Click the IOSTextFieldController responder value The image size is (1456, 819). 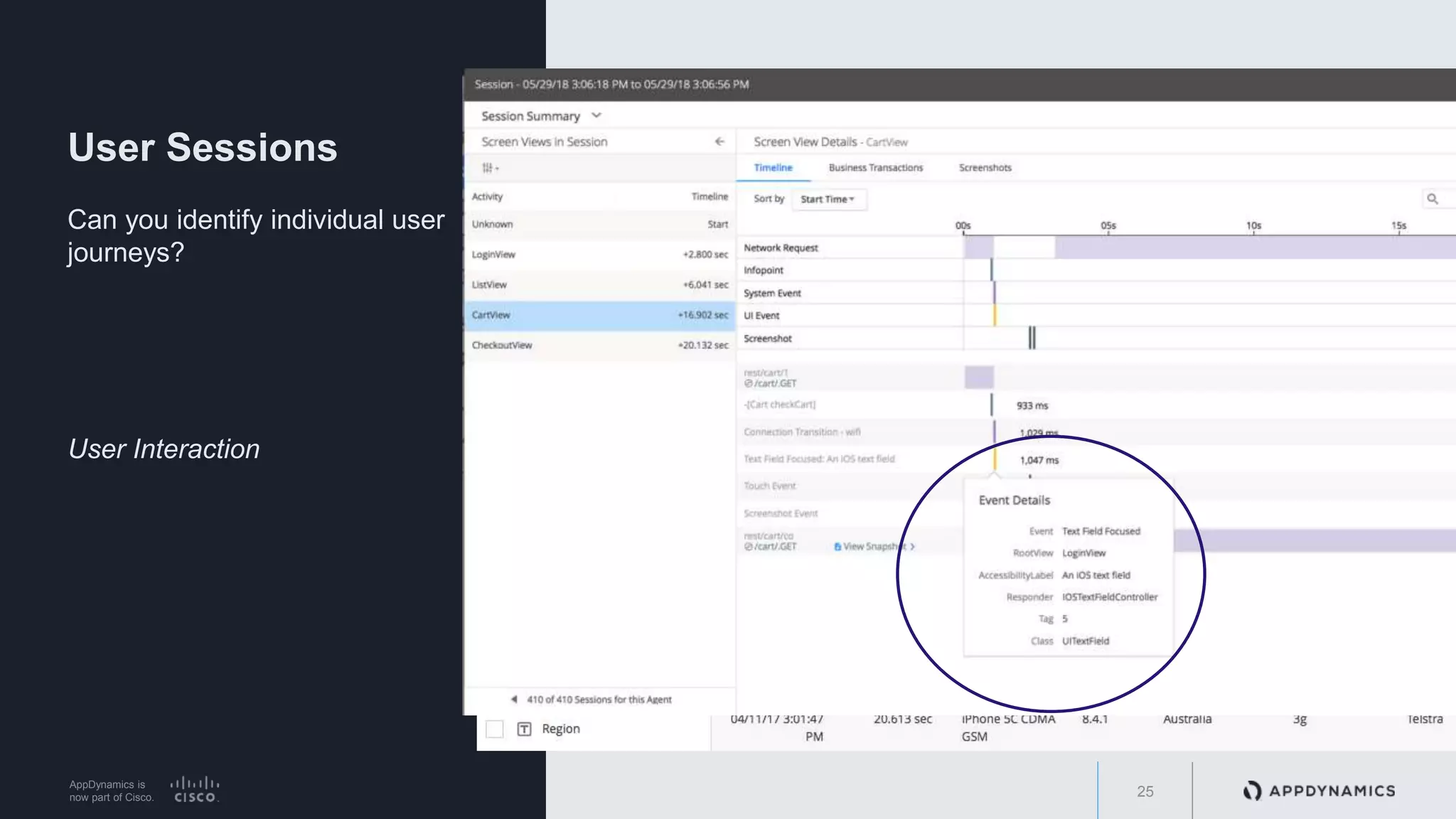[1110, 597]
